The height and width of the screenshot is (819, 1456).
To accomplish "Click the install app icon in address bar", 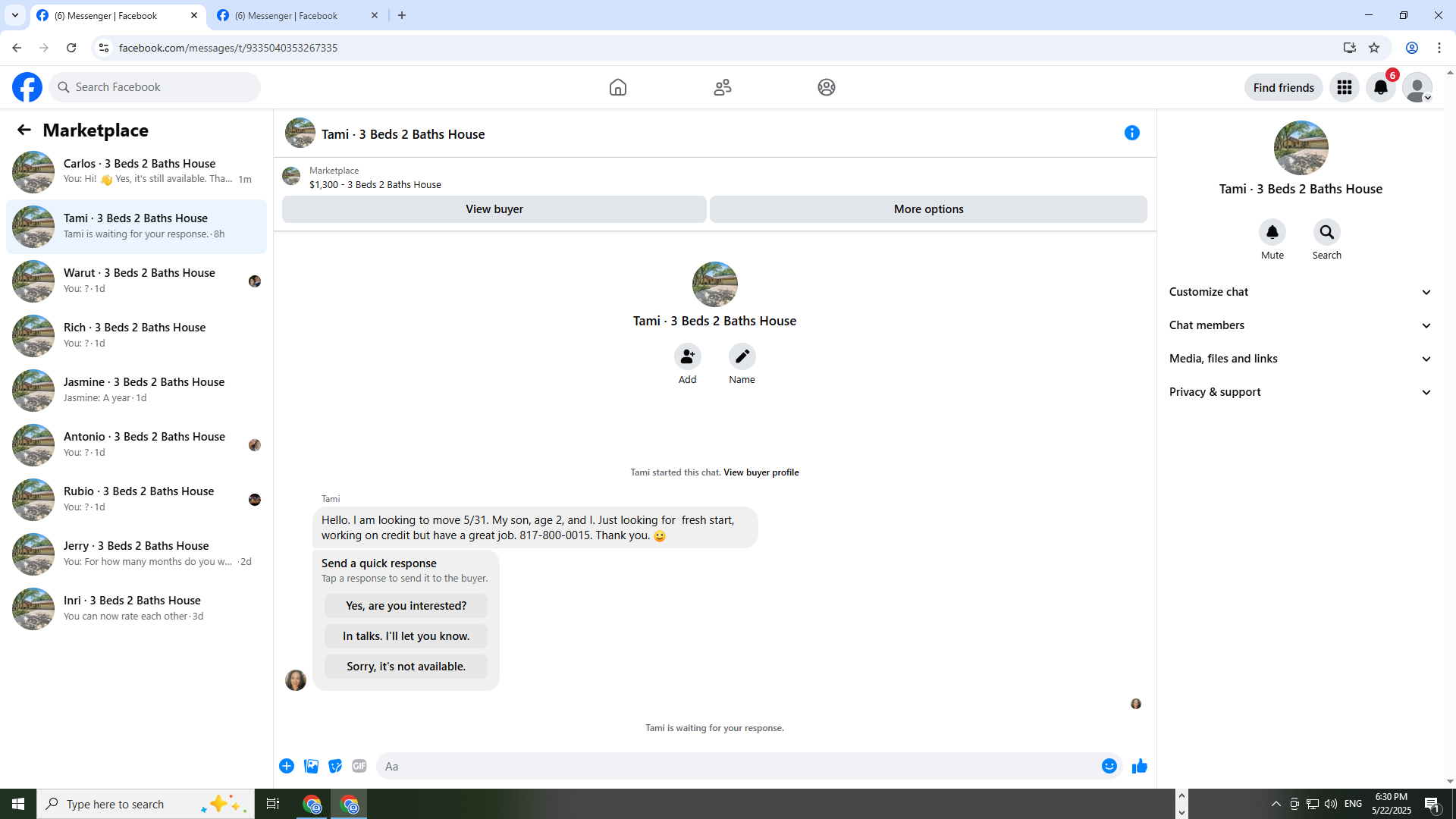I will pyautogui.click(x=1350, y=48).
